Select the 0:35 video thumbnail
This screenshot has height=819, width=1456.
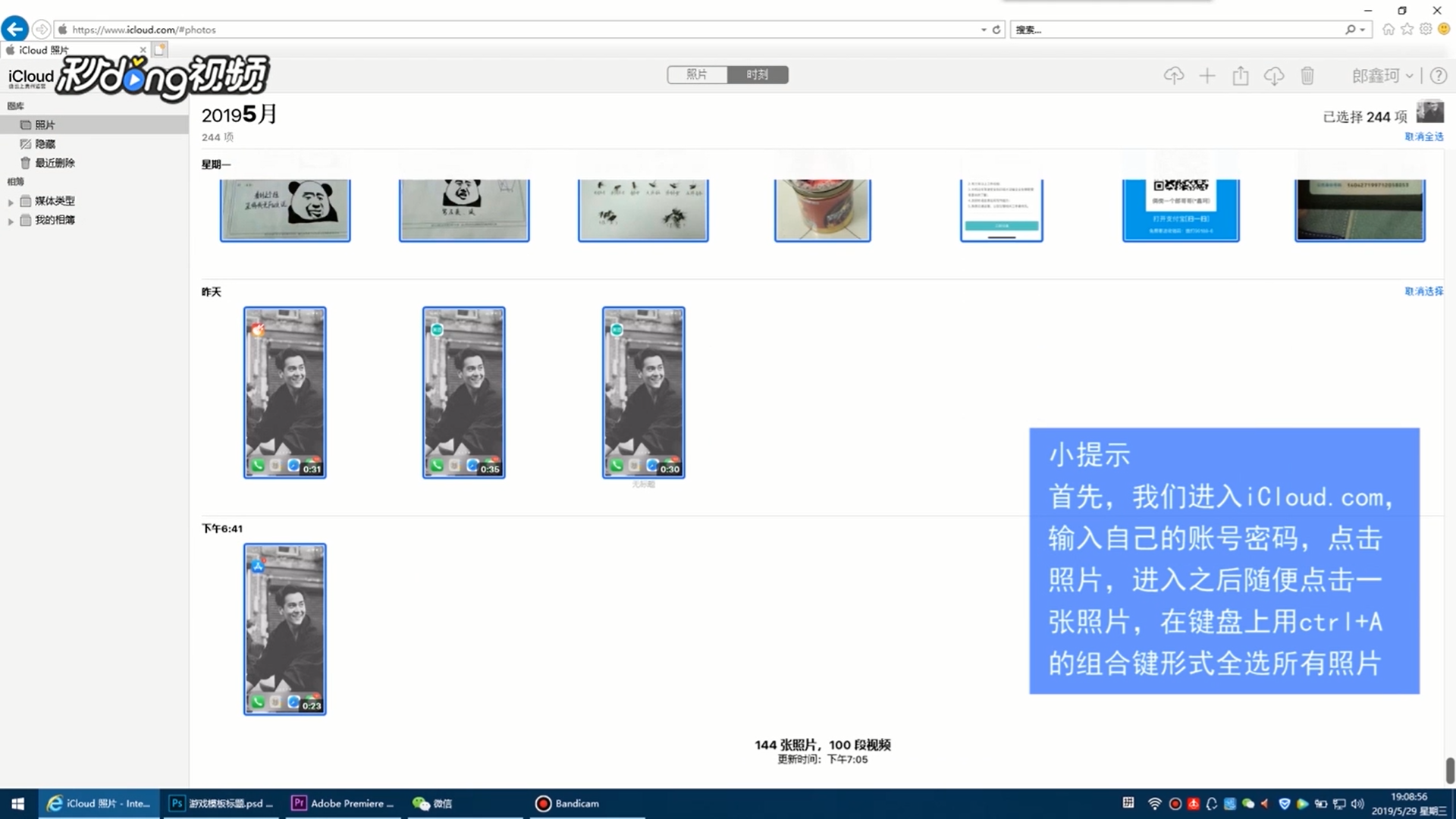point(464,393)
